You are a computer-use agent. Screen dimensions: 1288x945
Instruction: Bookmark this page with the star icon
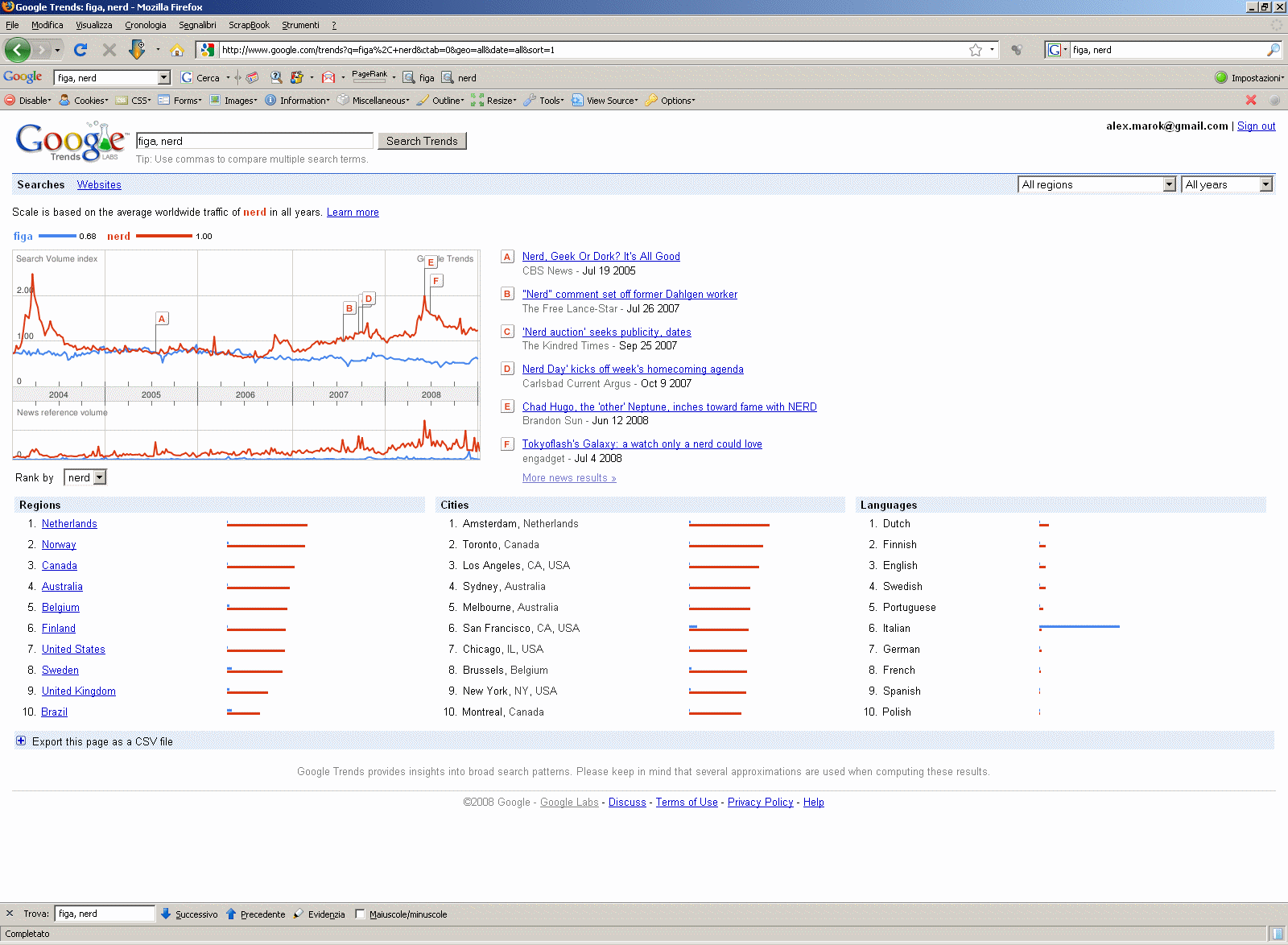pyautogui.click(x=976, y=50)
